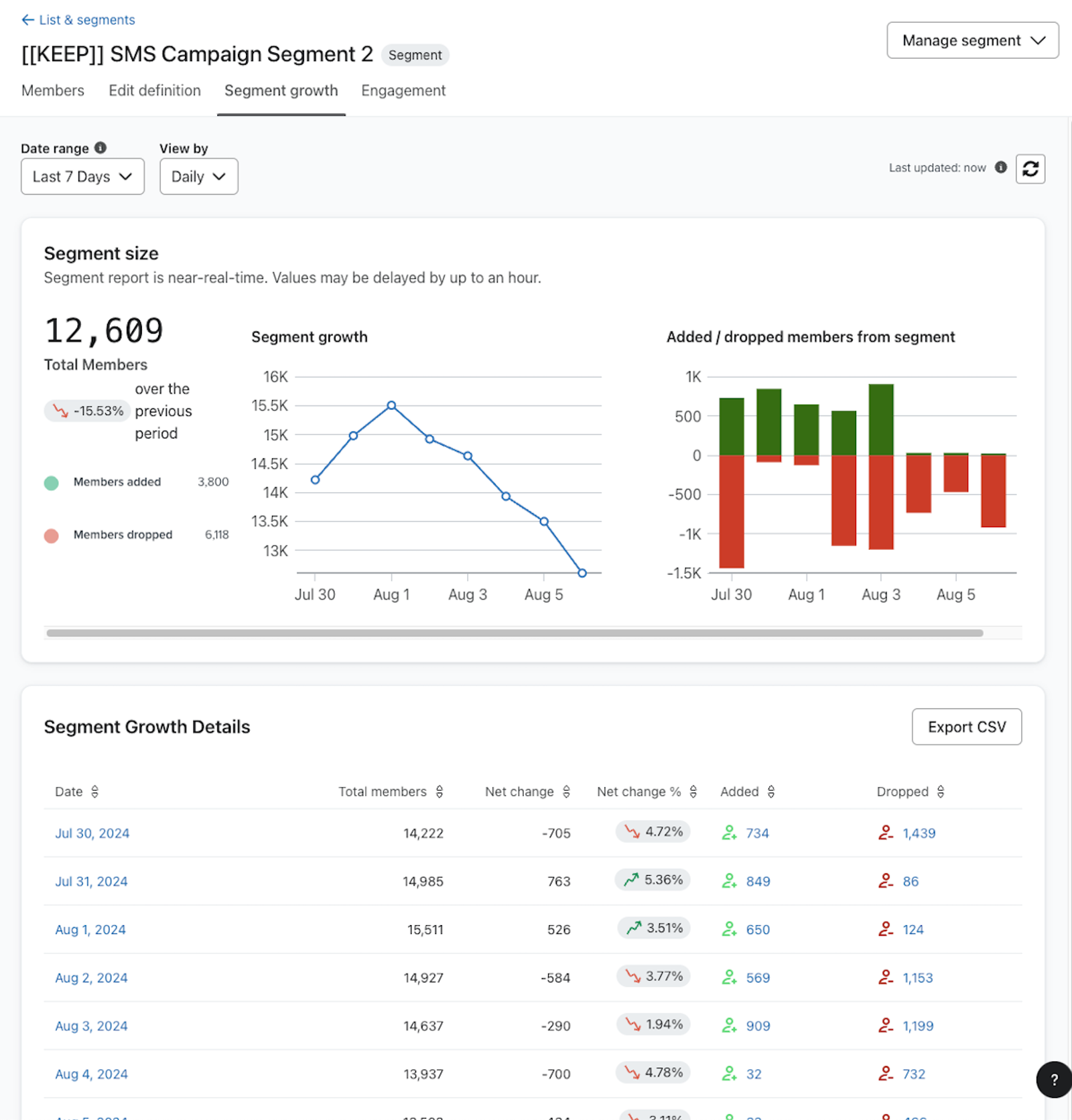Expand the Manage segment dropdown
Viewport: 1072px width, 1120px height.
coord(972,41)
